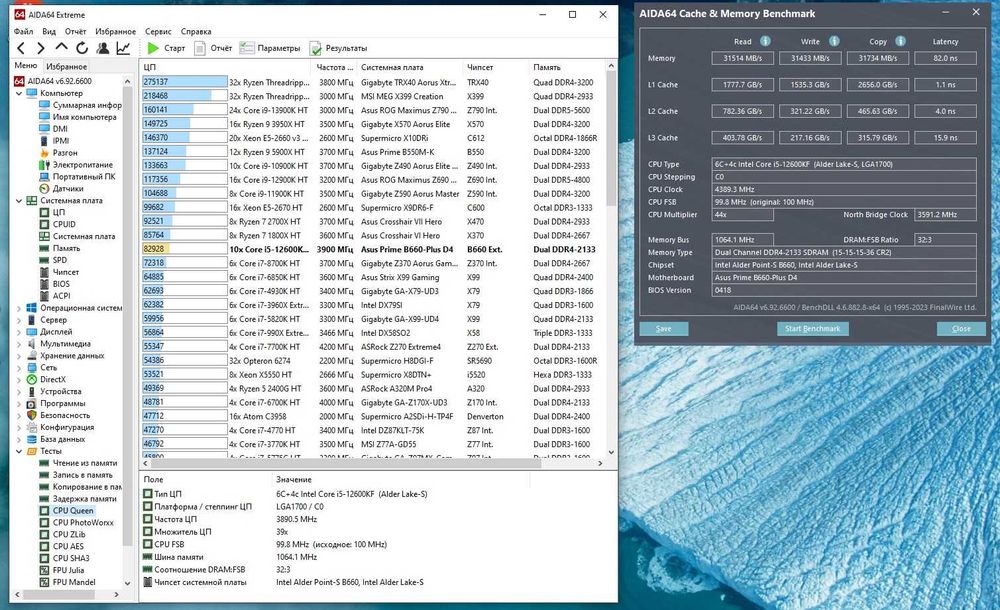Expand the Дисплей tree node
Screen dimensions: 1000x610
[x=19, y=332]
